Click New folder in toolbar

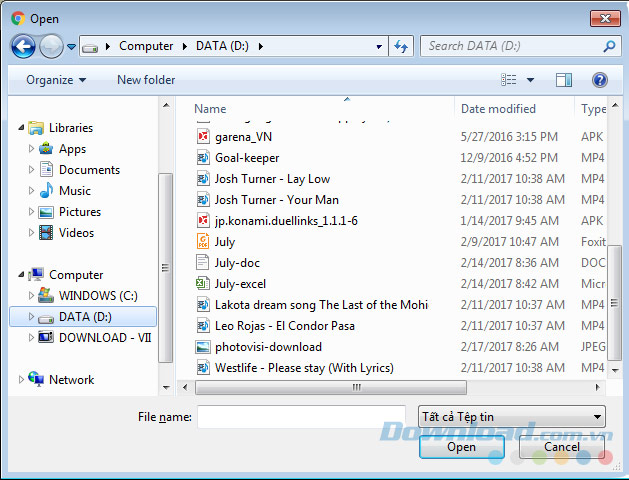point(146,80)
